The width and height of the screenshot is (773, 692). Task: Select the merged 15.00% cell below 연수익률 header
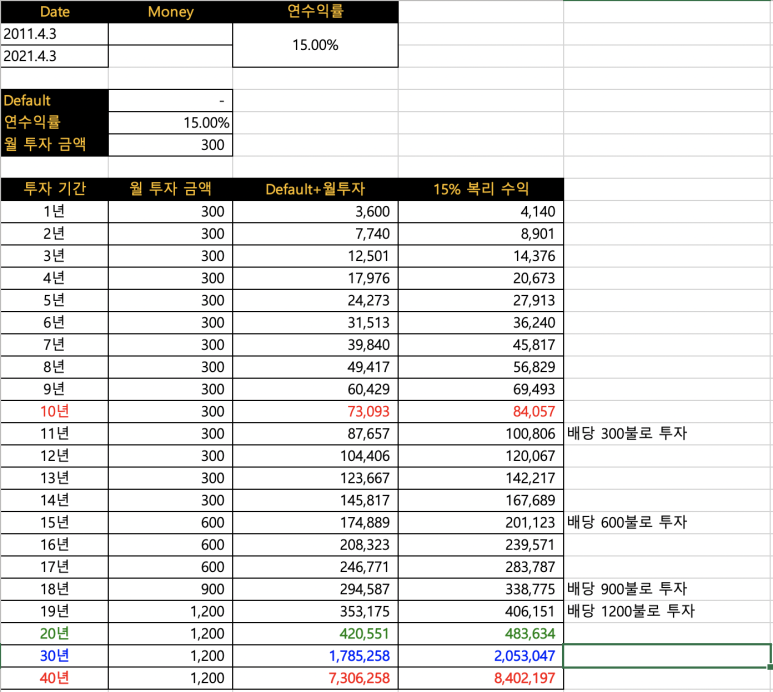click(x=315, y=45)
